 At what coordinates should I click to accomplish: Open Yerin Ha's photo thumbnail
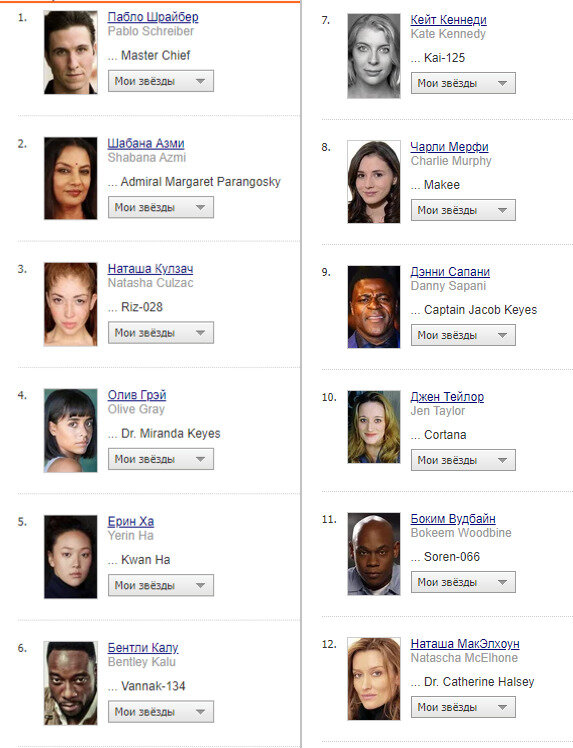(x=71, y=557)
